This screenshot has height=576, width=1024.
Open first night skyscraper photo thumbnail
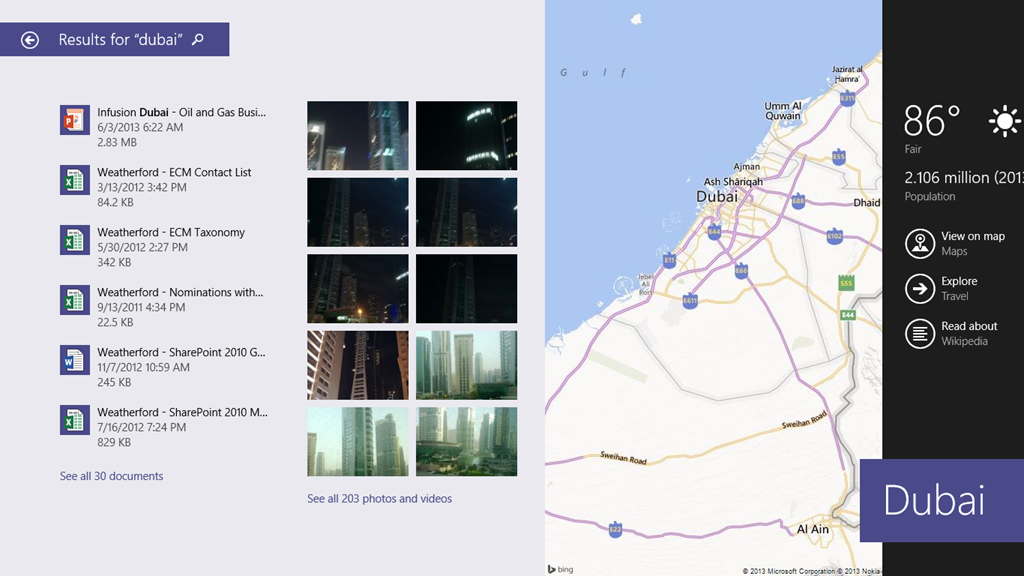pos(358,136)
